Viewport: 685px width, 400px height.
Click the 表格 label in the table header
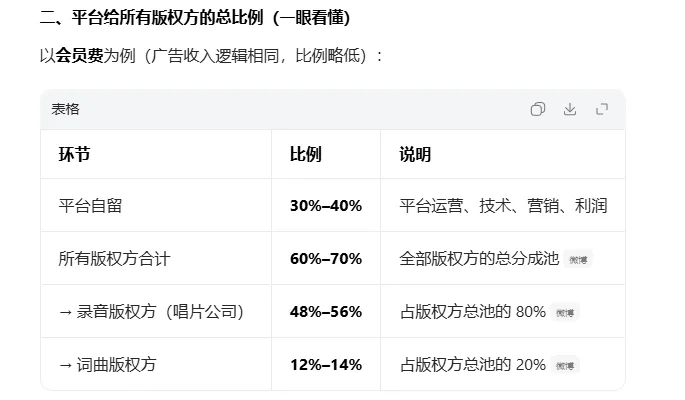coord(65,109)
